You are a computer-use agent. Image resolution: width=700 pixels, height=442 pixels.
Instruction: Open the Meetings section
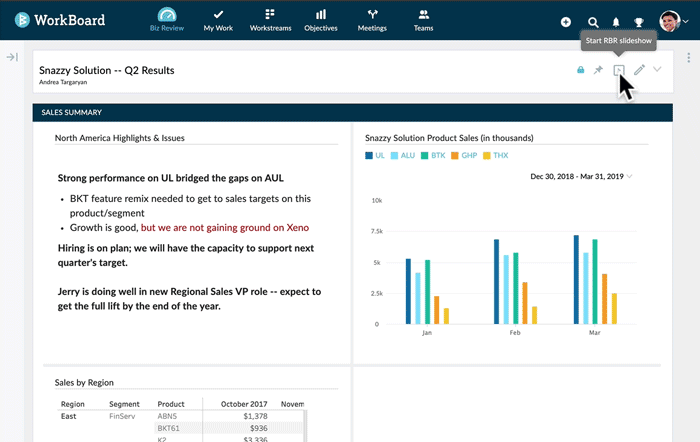[372, 21]
